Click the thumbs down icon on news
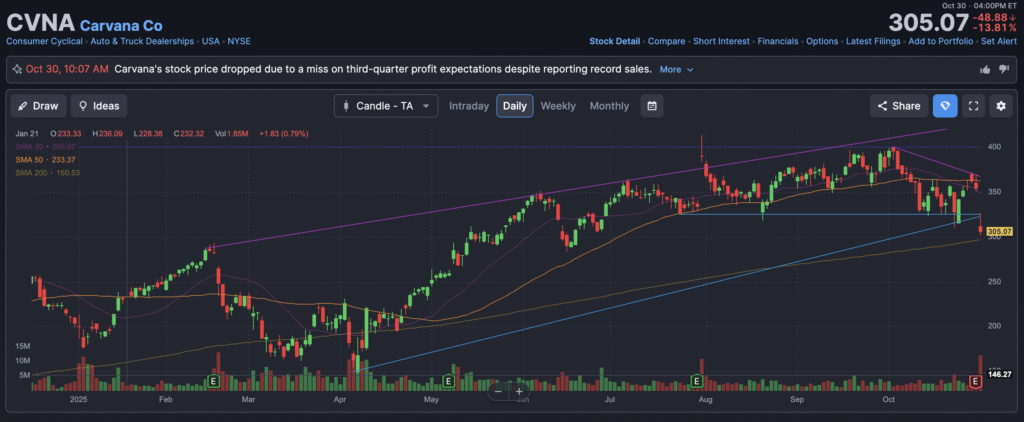The width and height of the screenshot is (1024, 422). pos(1004,70)
